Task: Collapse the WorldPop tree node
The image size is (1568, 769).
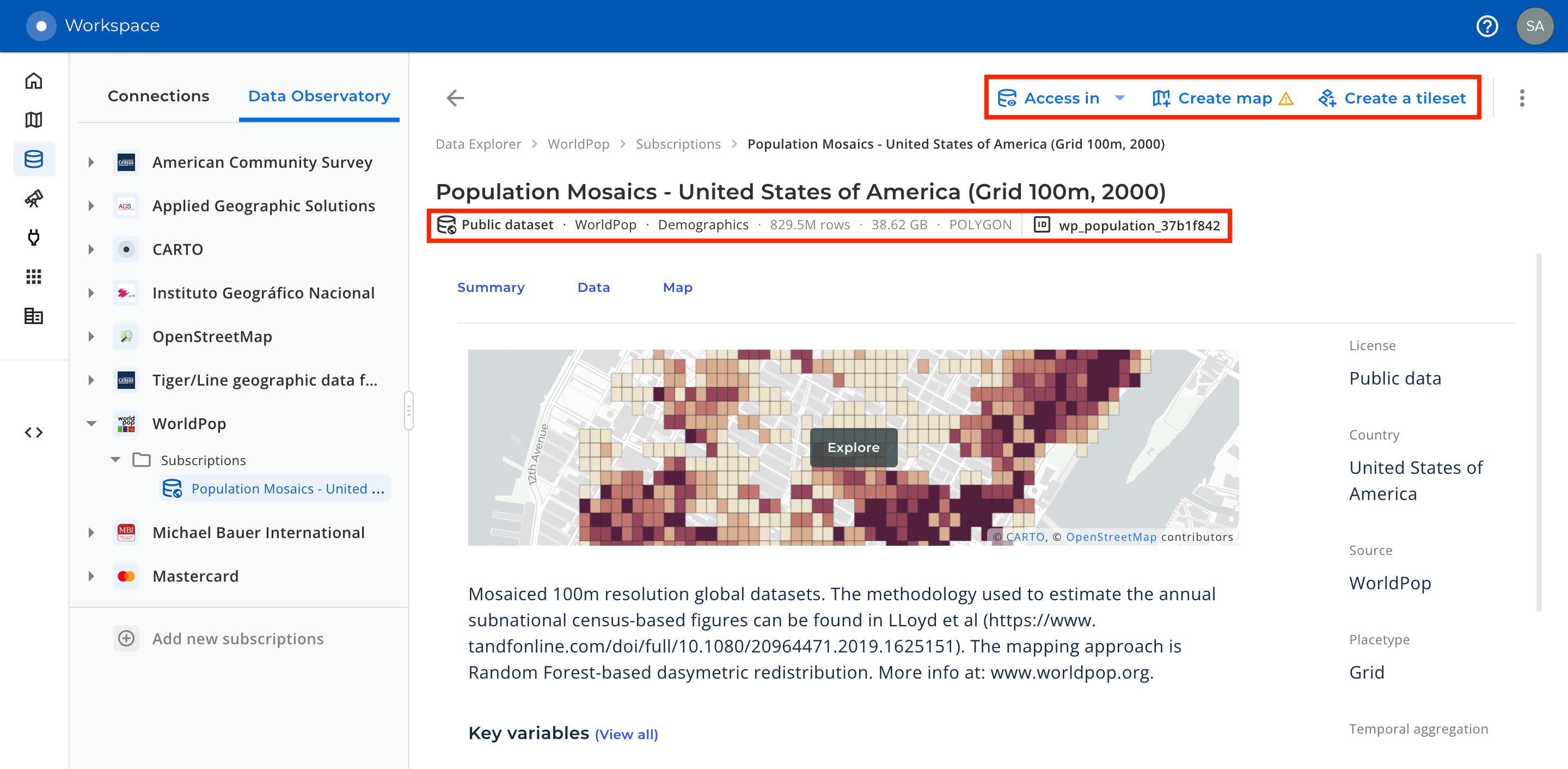Action: tap(91, 424)
